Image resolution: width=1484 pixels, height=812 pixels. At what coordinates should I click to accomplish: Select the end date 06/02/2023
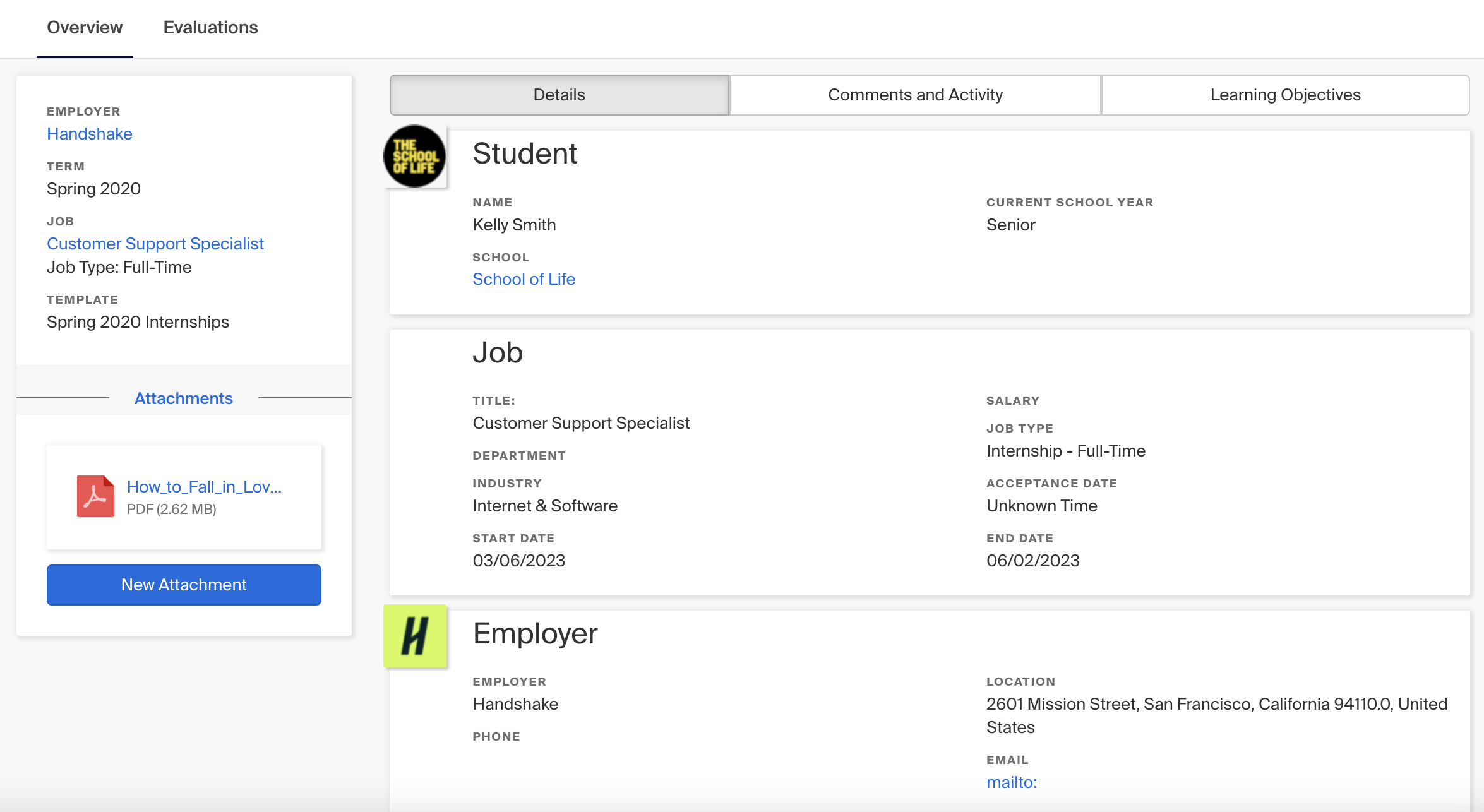click(x=1033, y=561)
